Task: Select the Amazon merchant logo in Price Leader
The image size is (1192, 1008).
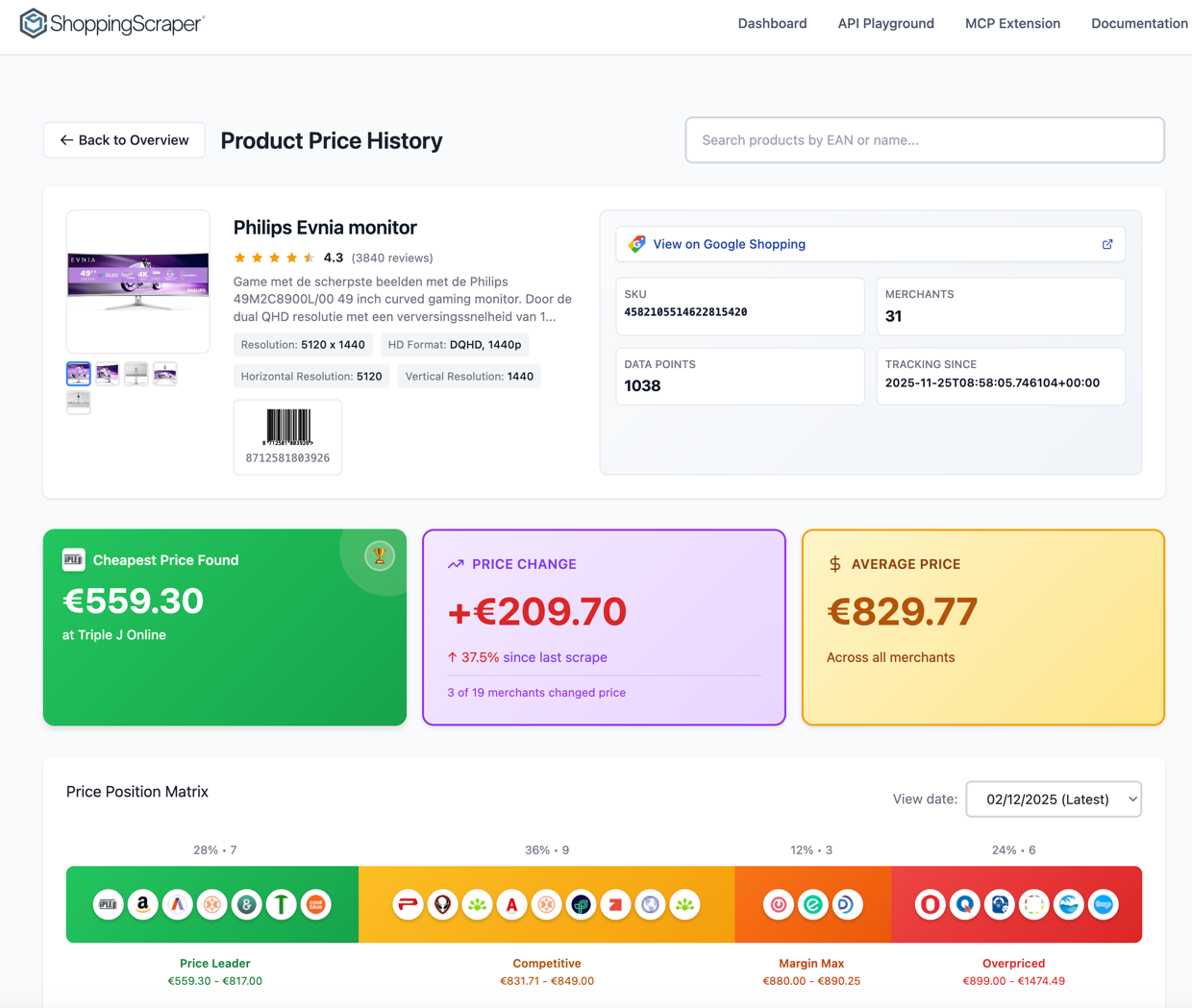Action: coord(143,904)
